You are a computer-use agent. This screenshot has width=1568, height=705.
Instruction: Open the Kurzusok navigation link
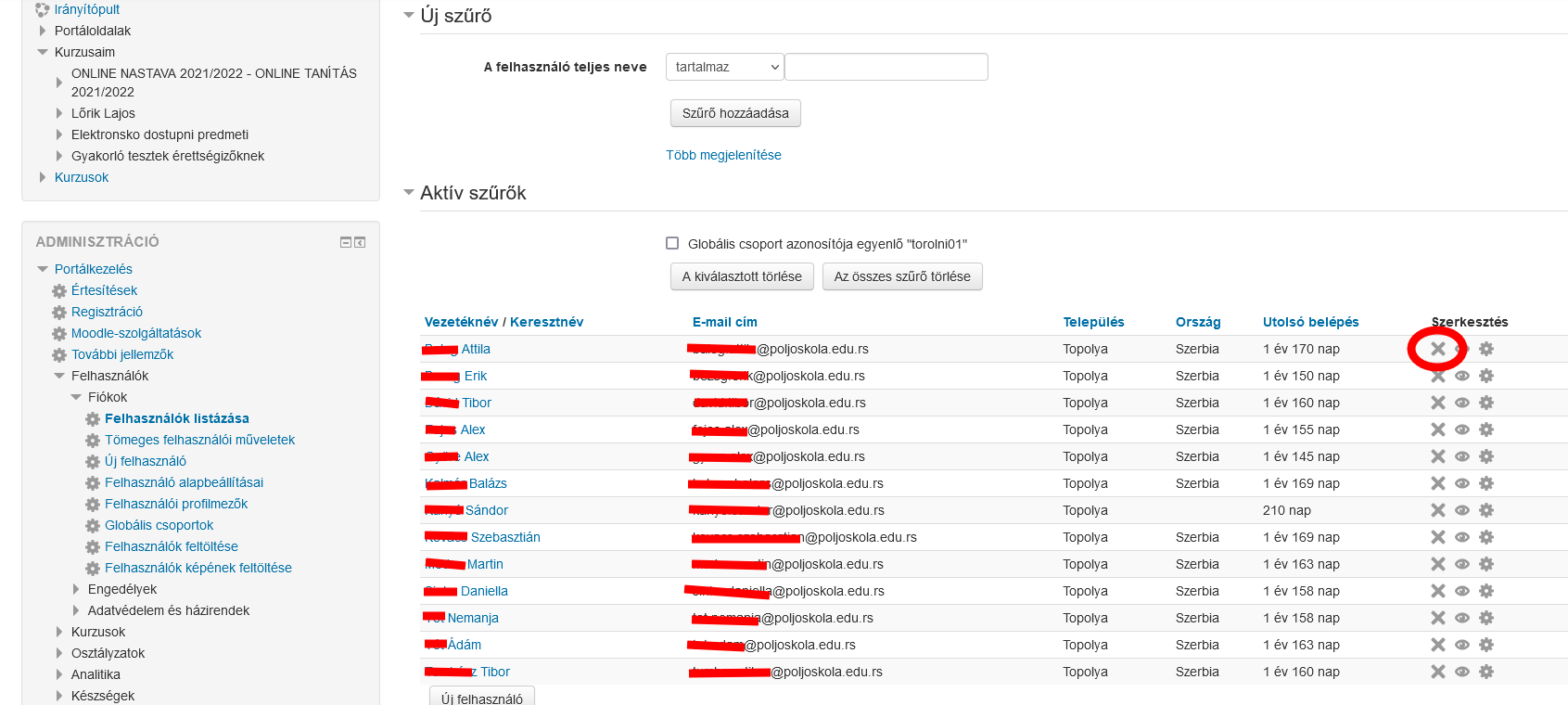(x=82, y=177)
